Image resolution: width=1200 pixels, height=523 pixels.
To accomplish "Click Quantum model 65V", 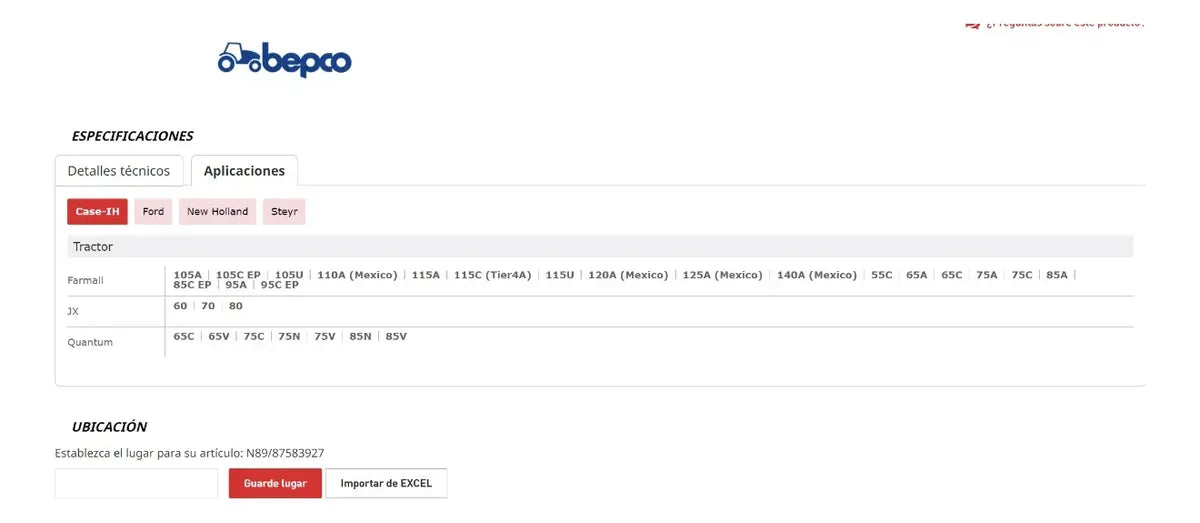I will tap(219, 337).
